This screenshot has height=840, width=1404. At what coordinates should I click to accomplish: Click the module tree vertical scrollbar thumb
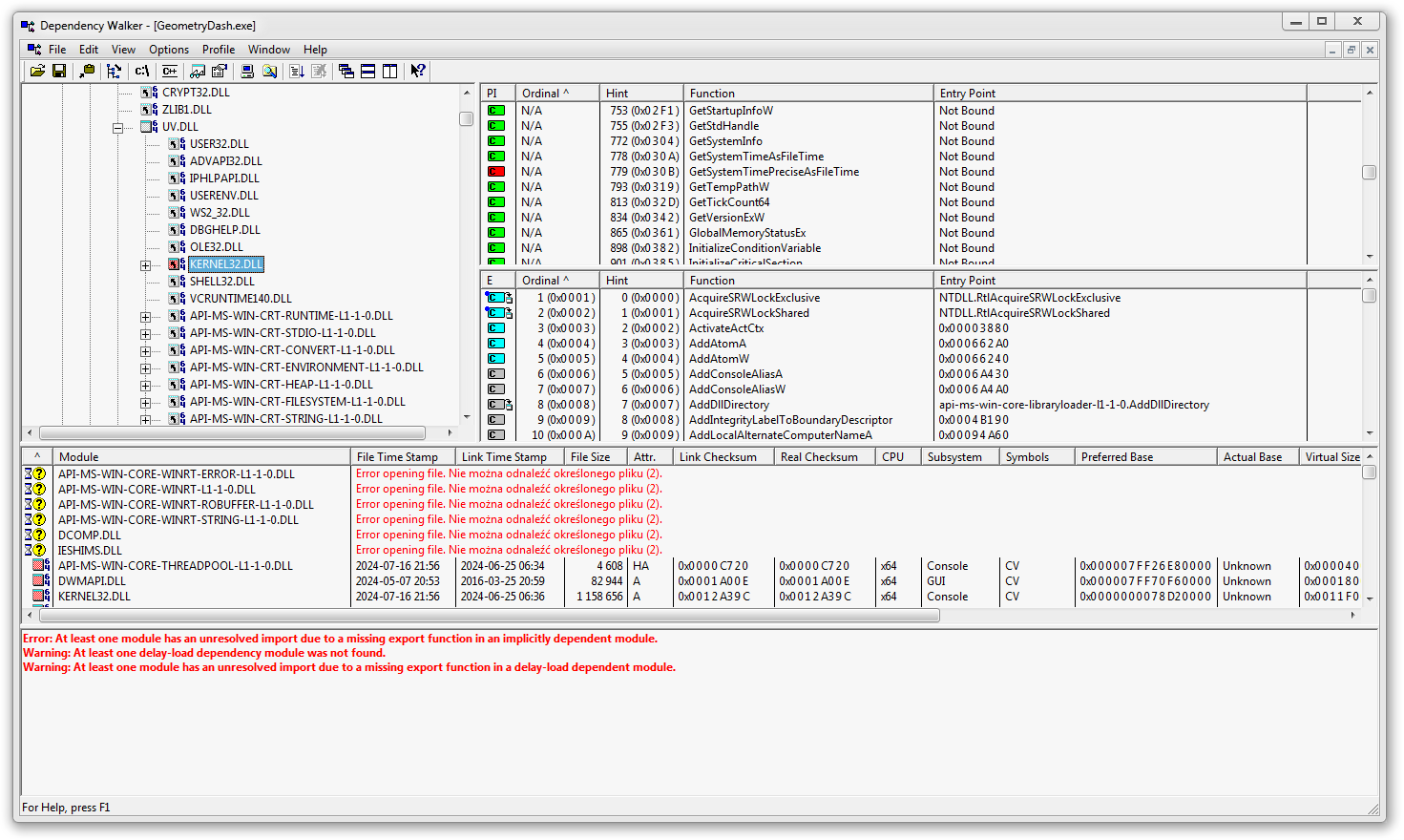[467, 118]
